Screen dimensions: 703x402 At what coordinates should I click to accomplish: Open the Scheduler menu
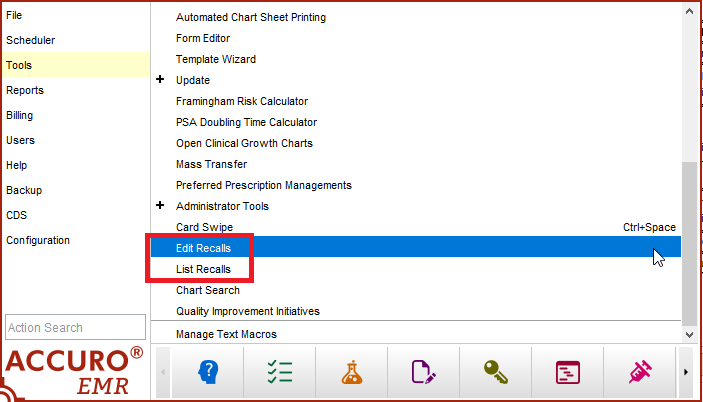pos(30,40)
